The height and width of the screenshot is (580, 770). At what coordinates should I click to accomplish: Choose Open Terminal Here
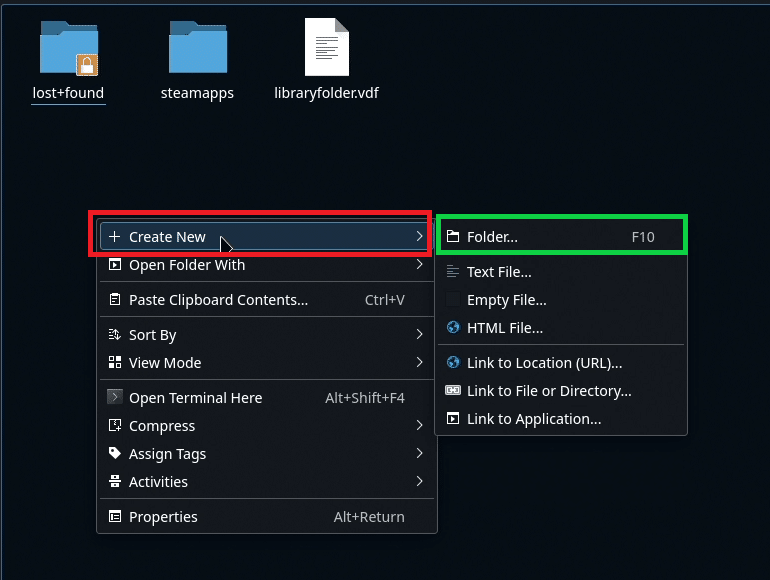pos(267,398)
